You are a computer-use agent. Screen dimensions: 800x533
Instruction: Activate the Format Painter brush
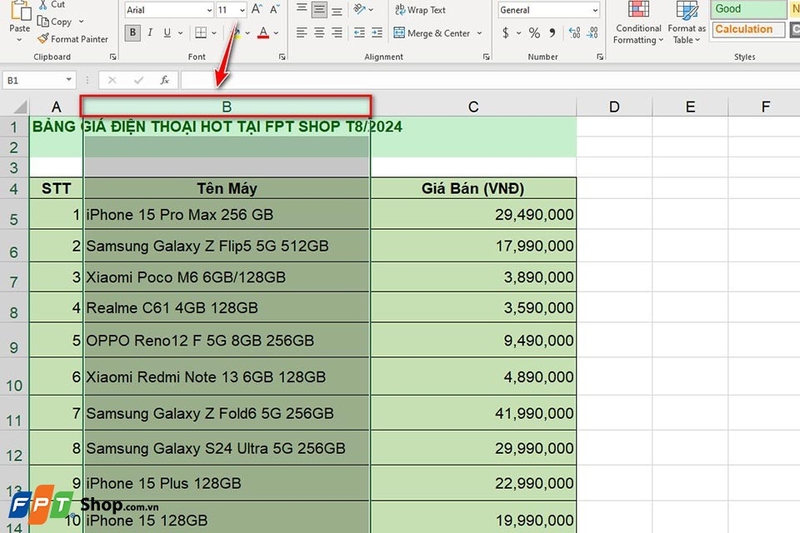[72, 39]
